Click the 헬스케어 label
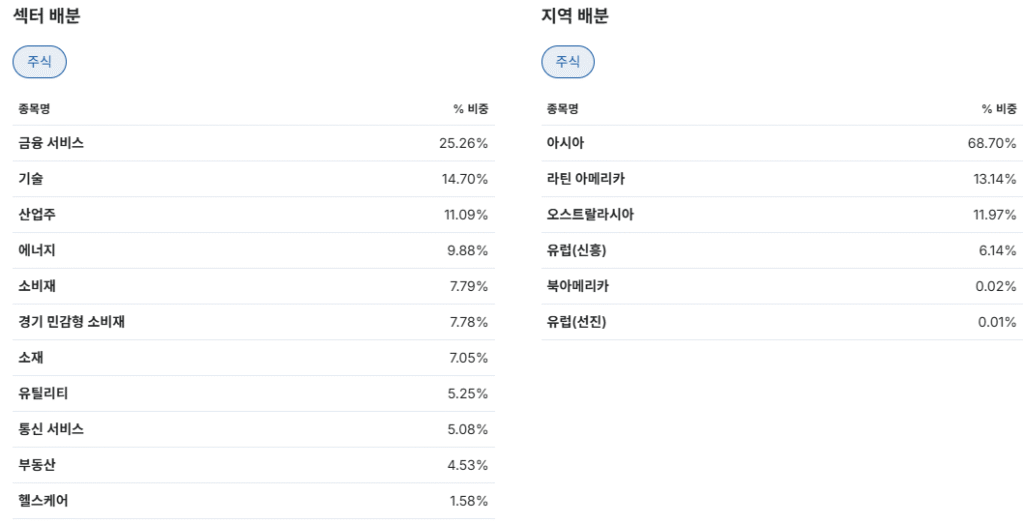 (43, 501)
